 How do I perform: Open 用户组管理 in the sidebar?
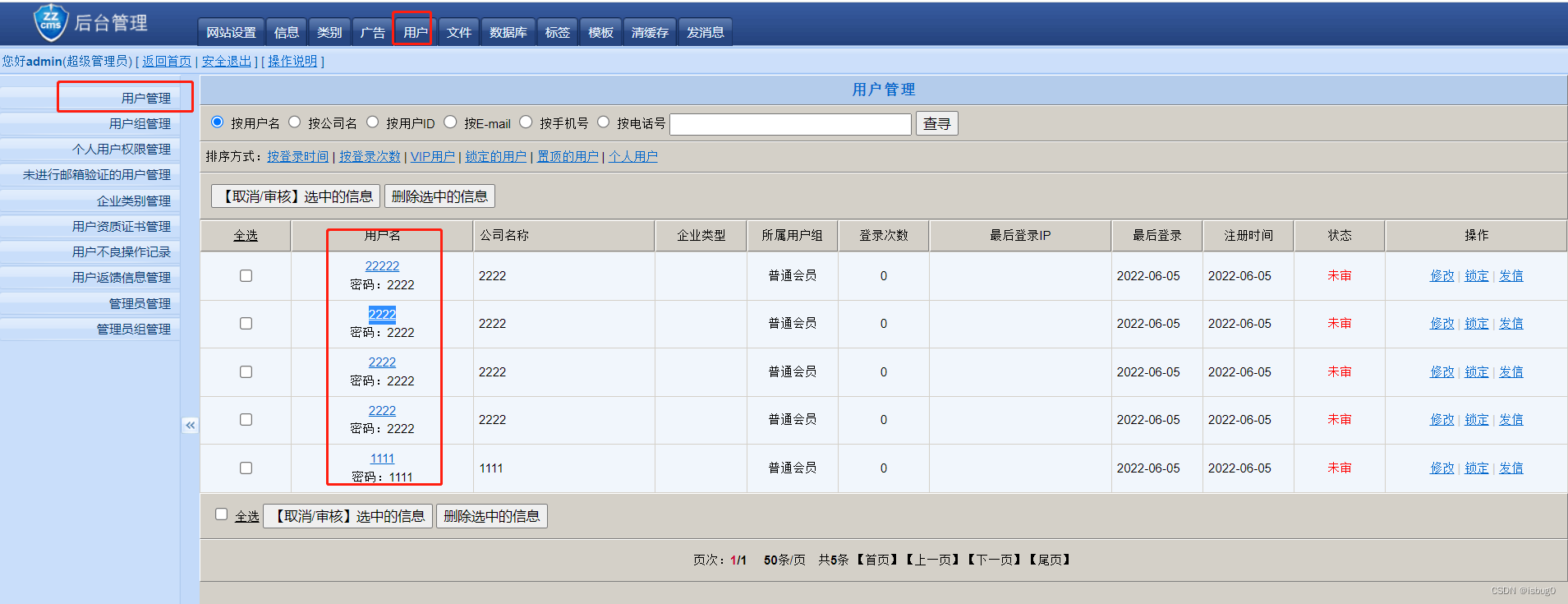point(140,123)
